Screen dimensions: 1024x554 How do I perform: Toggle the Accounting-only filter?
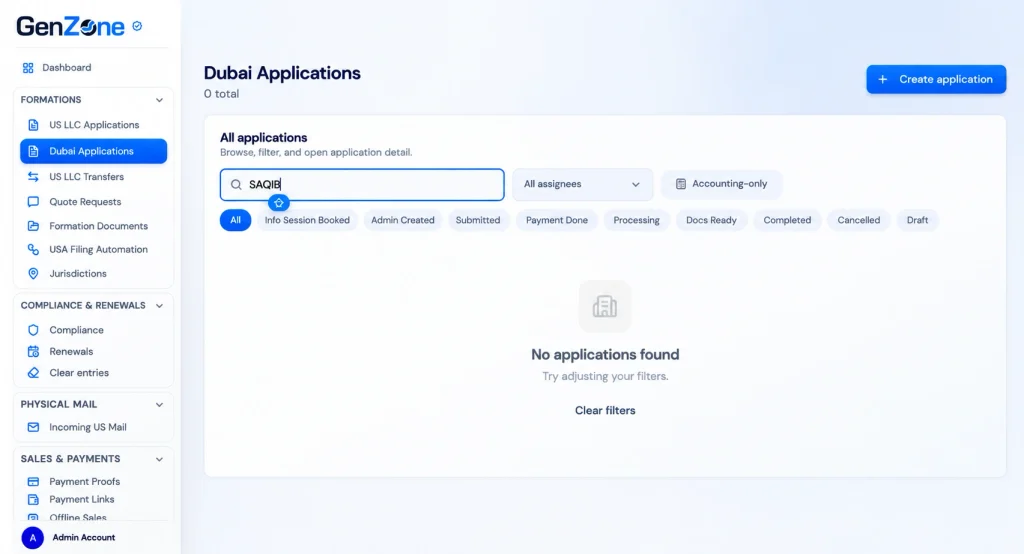722,184
